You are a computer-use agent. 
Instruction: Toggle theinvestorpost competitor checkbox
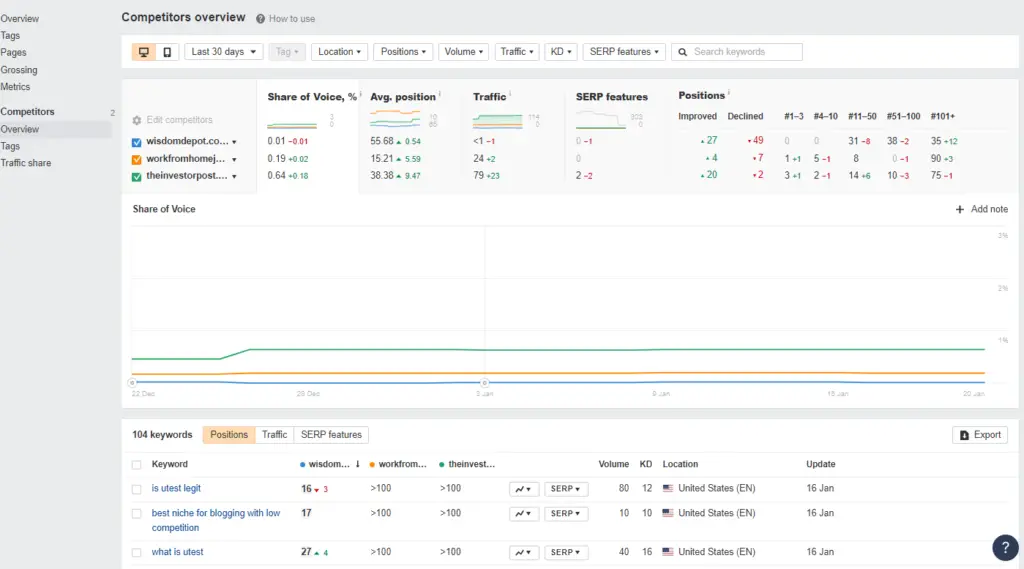pyautogui.click(x=136, y=176)
